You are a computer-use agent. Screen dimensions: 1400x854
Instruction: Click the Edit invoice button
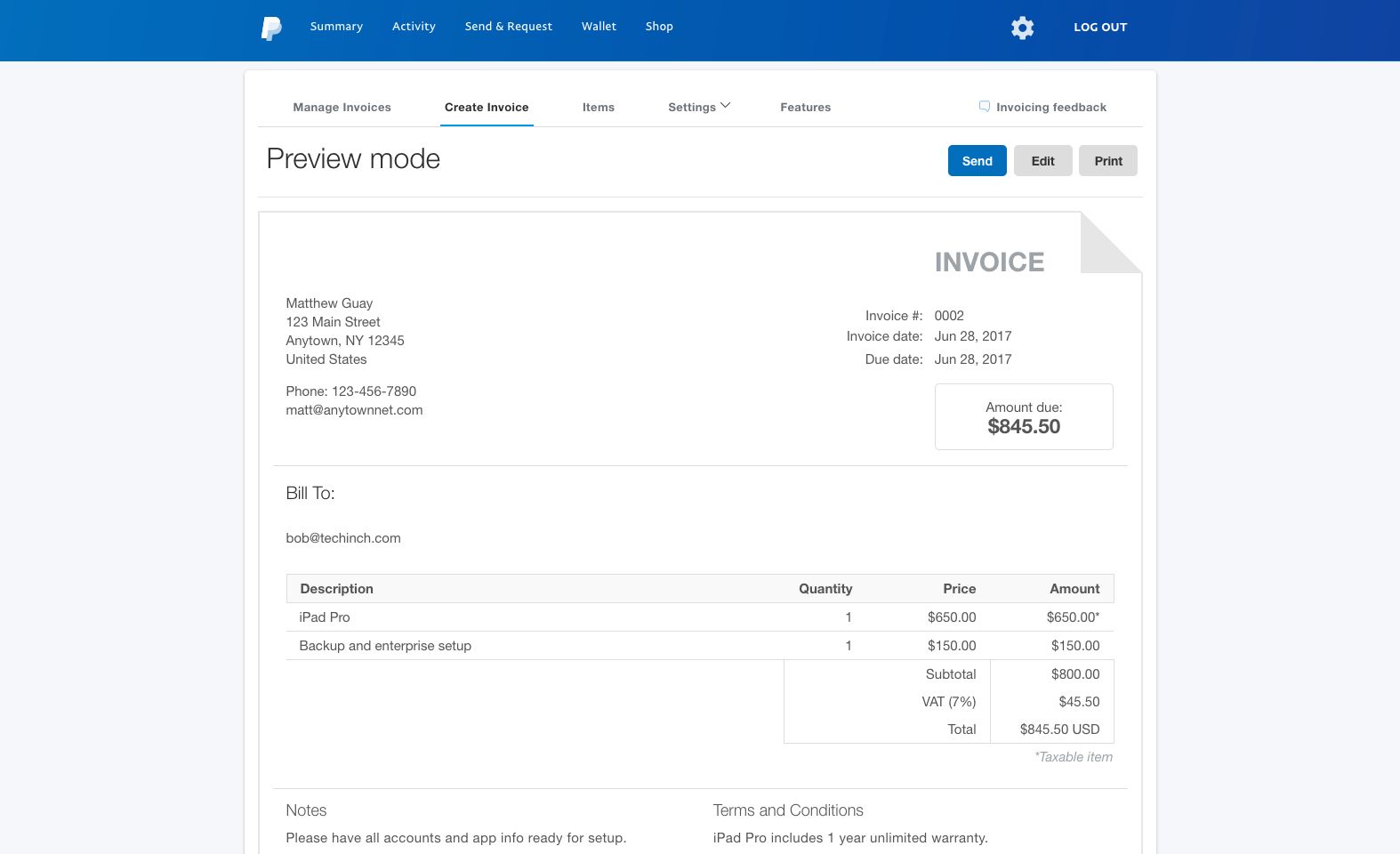pyautogui.click(x=1042, y=161)
